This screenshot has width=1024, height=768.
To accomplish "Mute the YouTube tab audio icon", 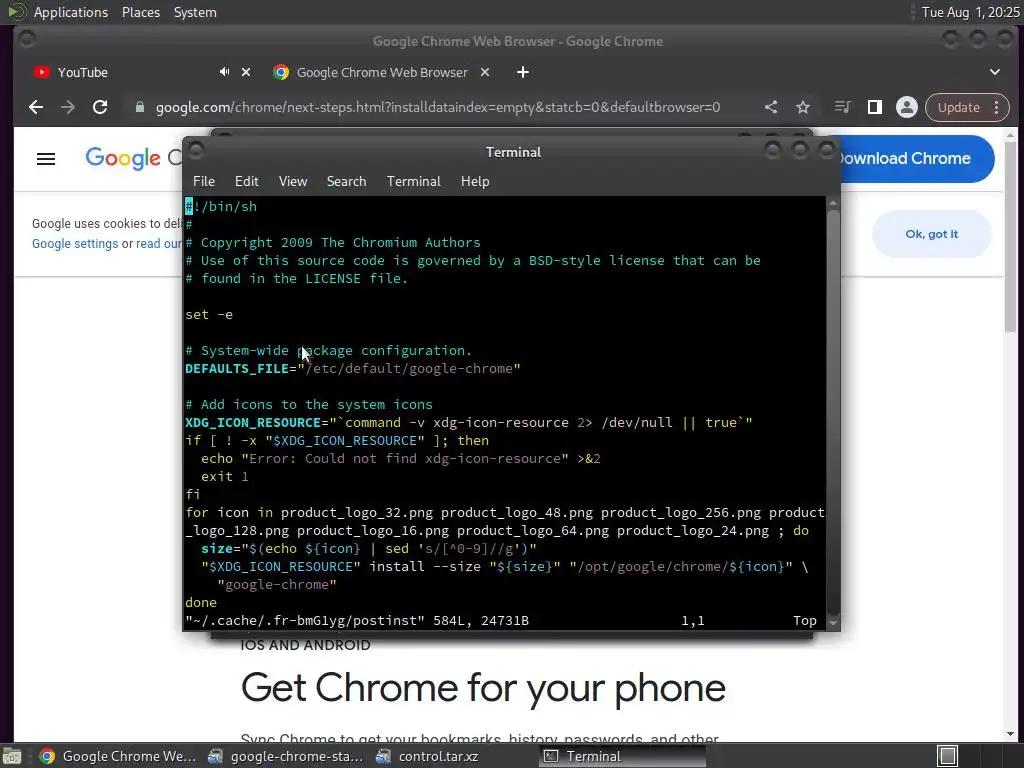I will click(x=225, y=72).
